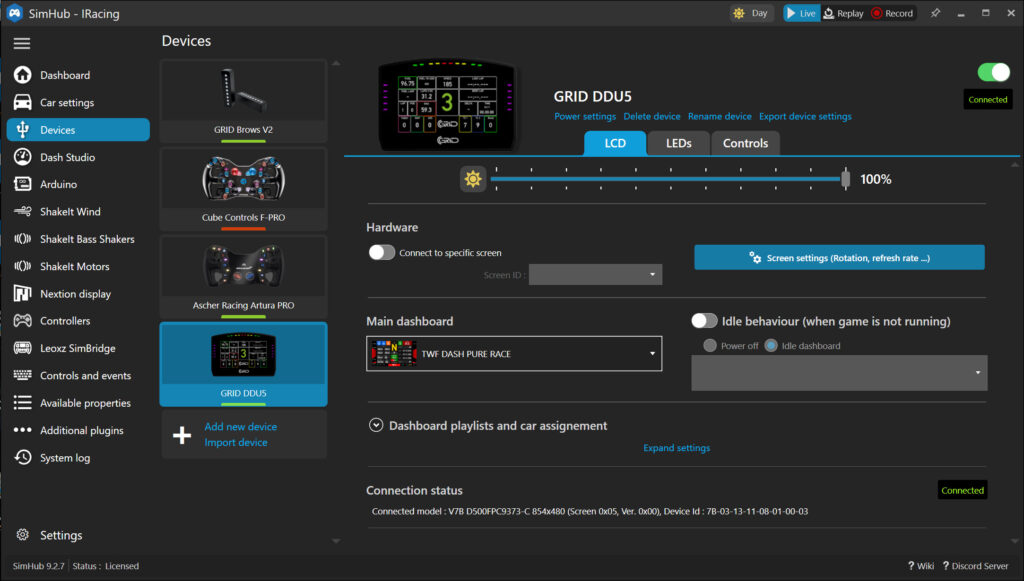Click the device list scroll-down arrow
The image size is (1024, 581).
(336, 541)
